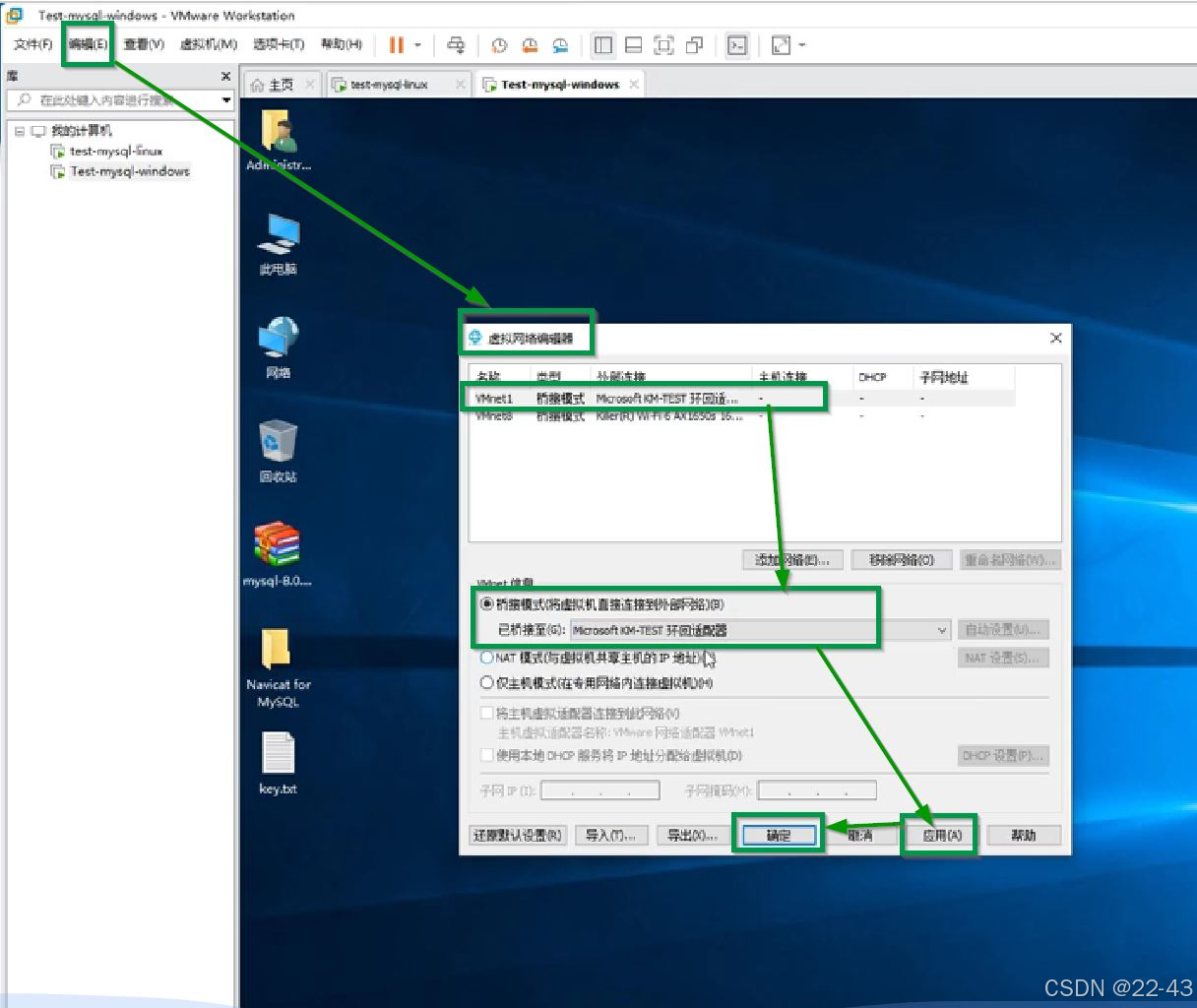Click the 导入 import button

point(610,836)
